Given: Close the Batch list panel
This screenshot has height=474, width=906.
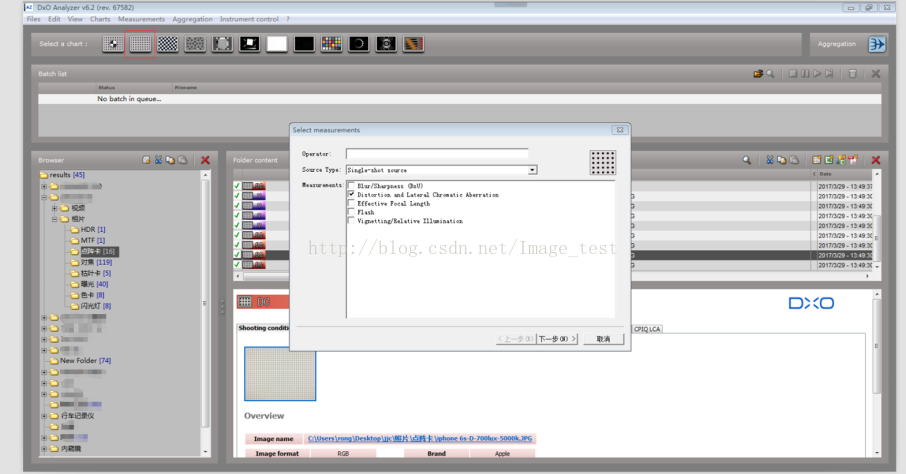Looking at the screenshot, I should [876, 74].
